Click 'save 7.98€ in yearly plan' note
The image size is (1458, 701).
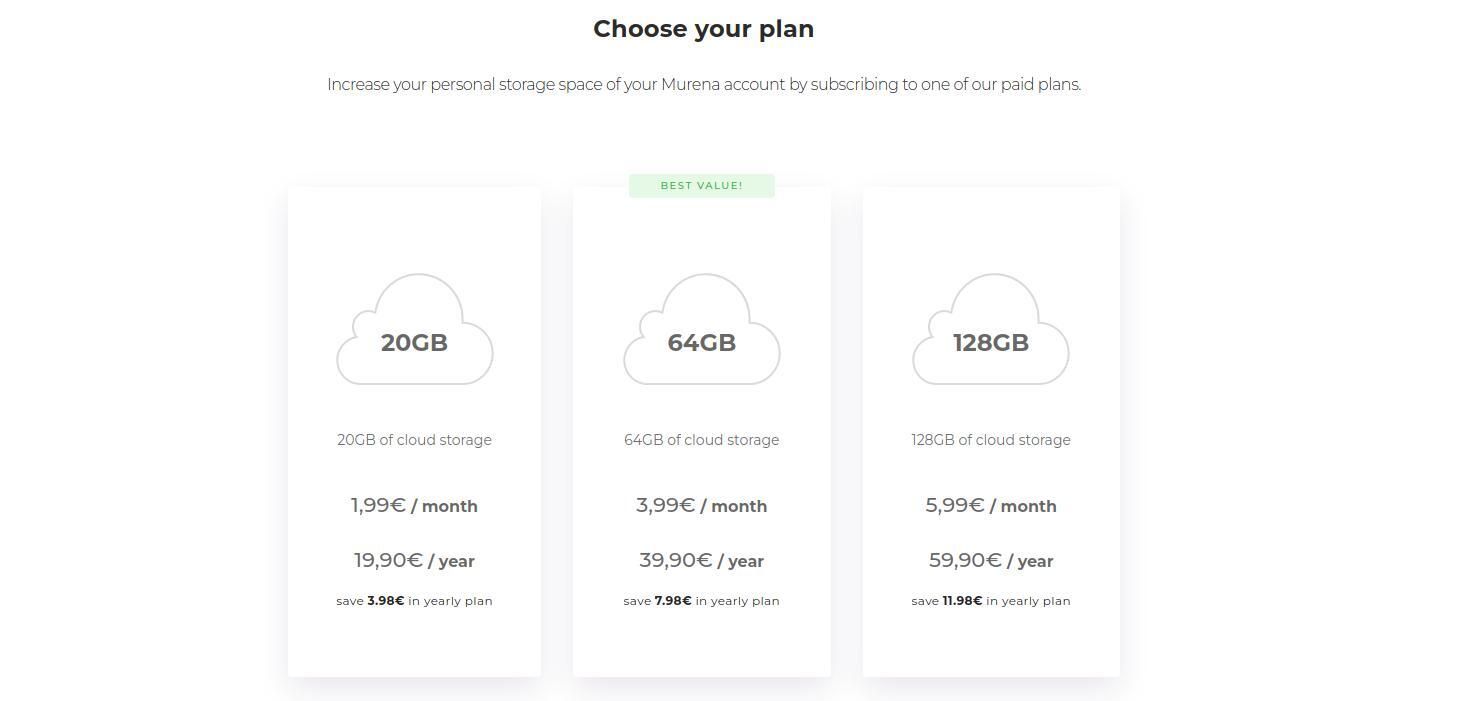coord(701,601)
